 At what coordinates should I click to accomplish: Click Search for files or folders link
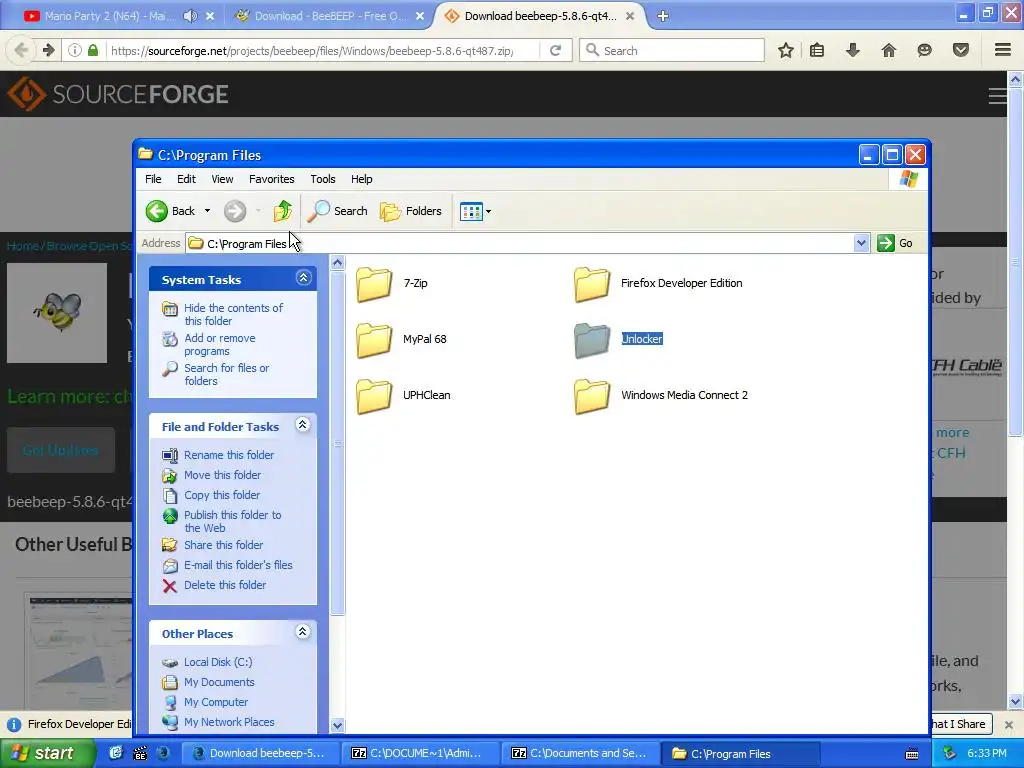point(226,374)
